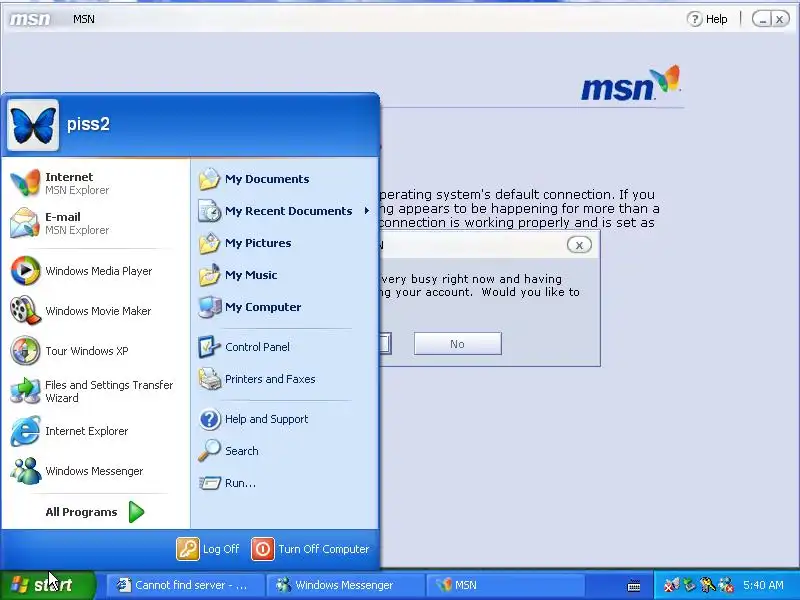The image size is (800, 600).
Task: Click Safely Remove Hardware tray icon
Action: click(x=690, y=585)
